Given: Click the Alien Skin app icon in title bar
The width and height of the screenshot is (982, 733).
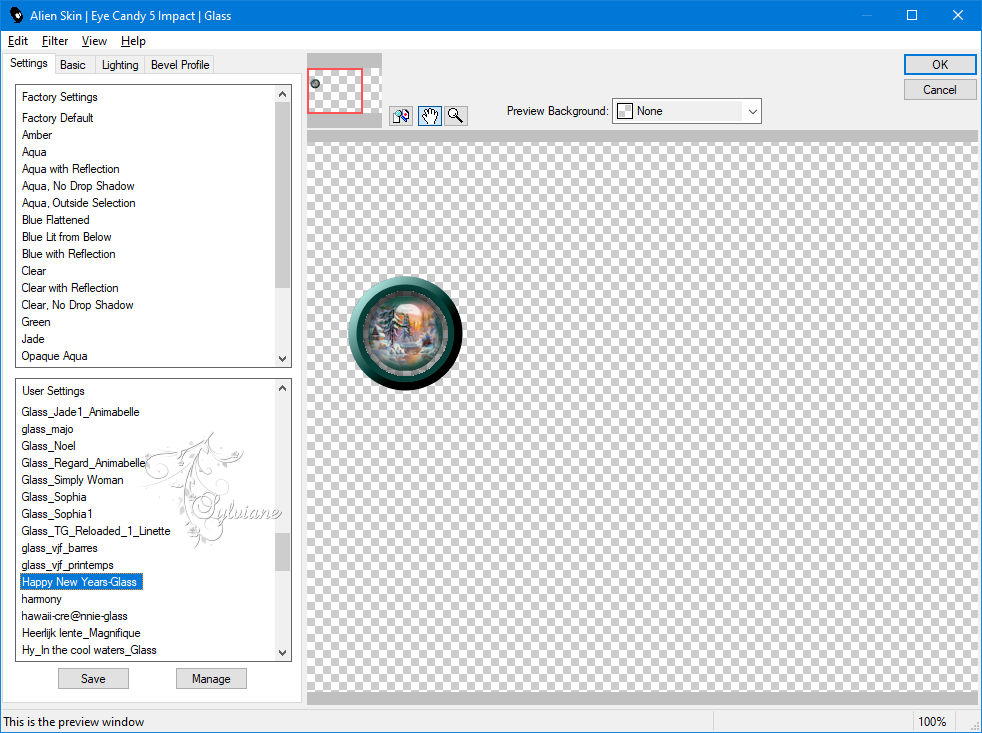Looking at the screenshot, I should tap(16, 16).
